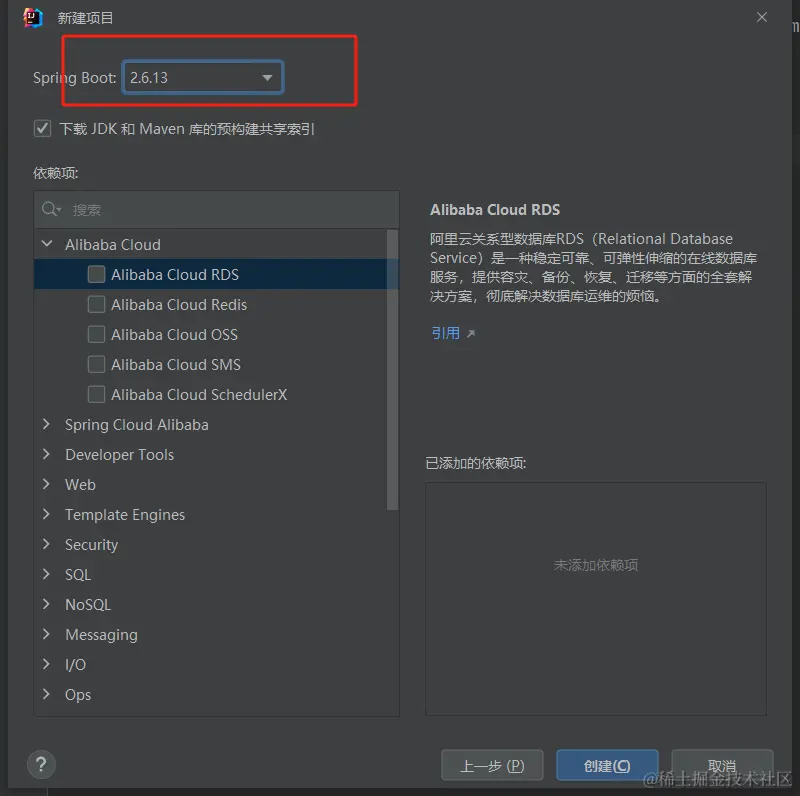Open the Spring Boot version dropdown
The image size is (800, 796).
203,77
